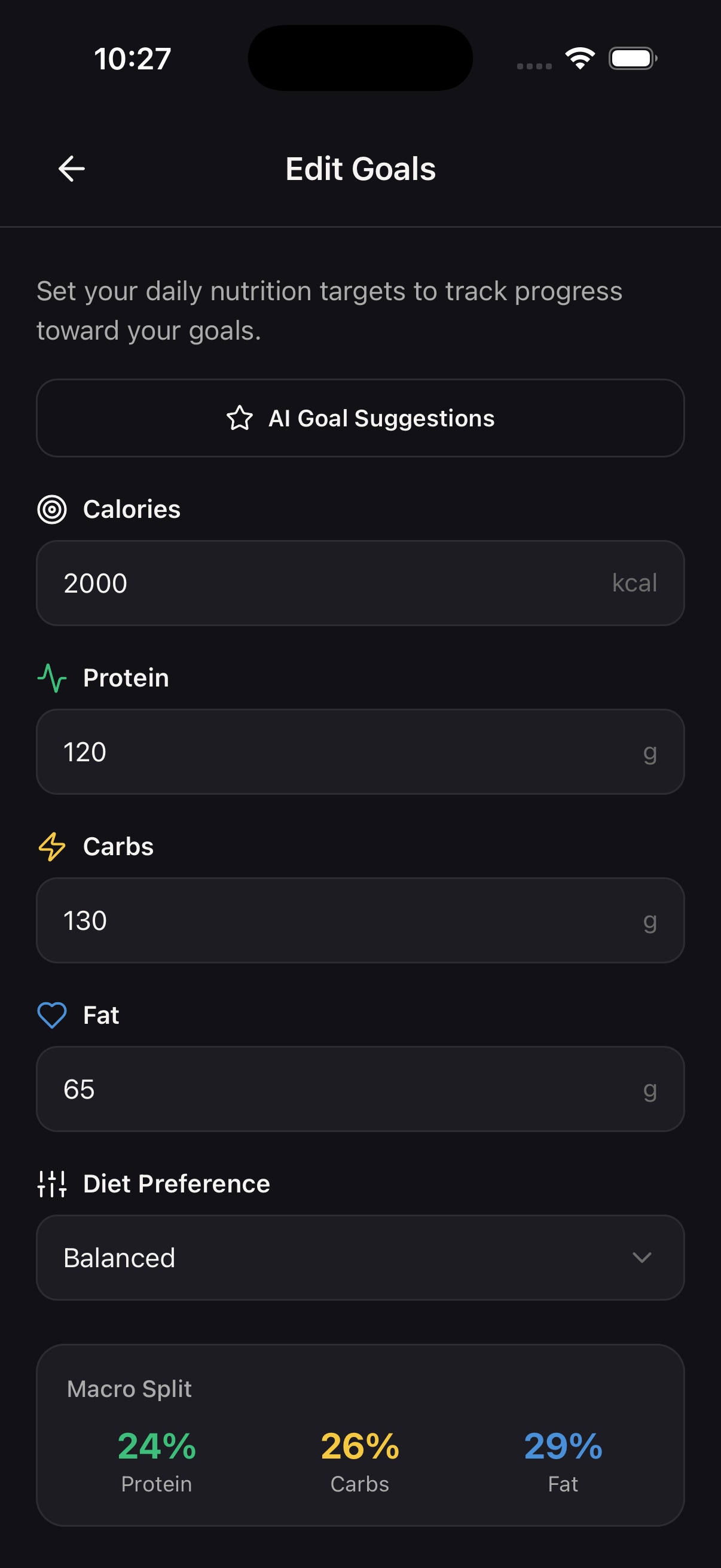Tap the Calories target icon
This screenshot has width=721, height=1568.
pyautogui.click(x=53, y=510)
